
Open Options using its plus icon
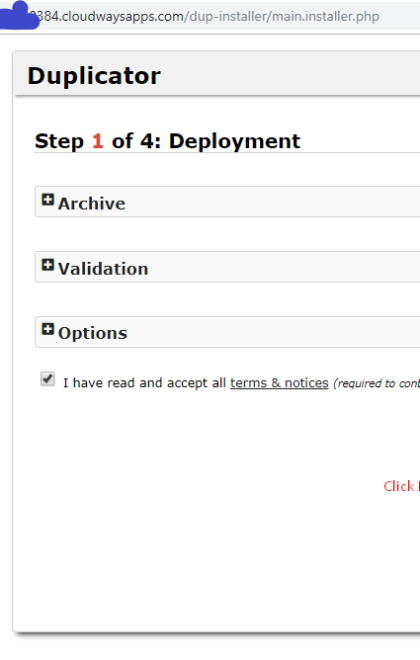(x=48, y=329)
